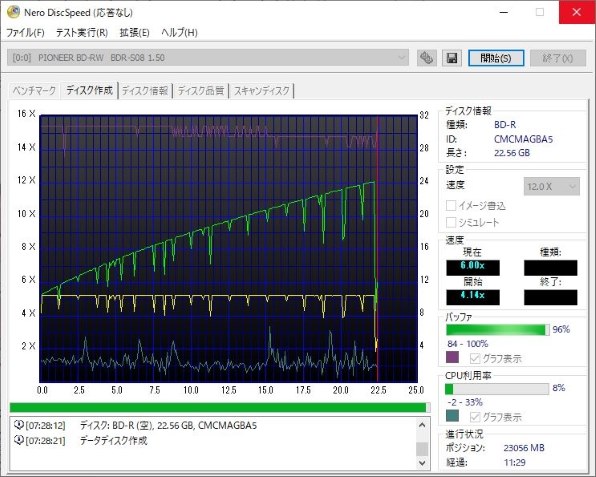Click the Nero DiscSpeed title bar icon
This screenshot has width=596, height=477.
point(13,12)
